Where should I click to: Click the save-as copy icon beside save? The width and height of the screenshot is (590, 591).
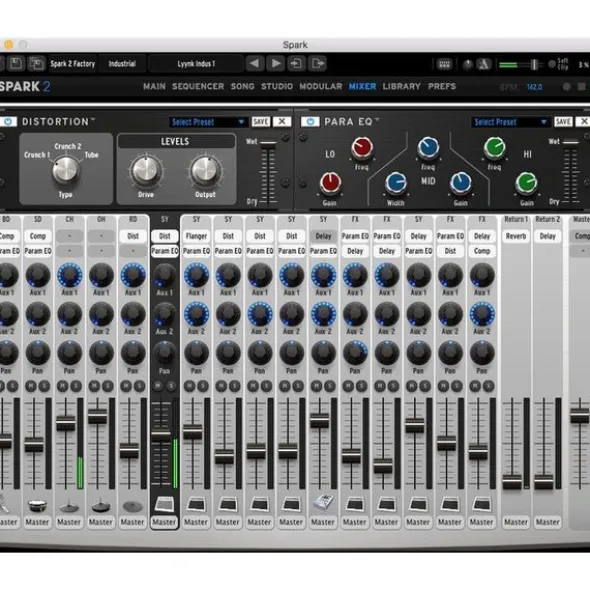coord(37,64)
